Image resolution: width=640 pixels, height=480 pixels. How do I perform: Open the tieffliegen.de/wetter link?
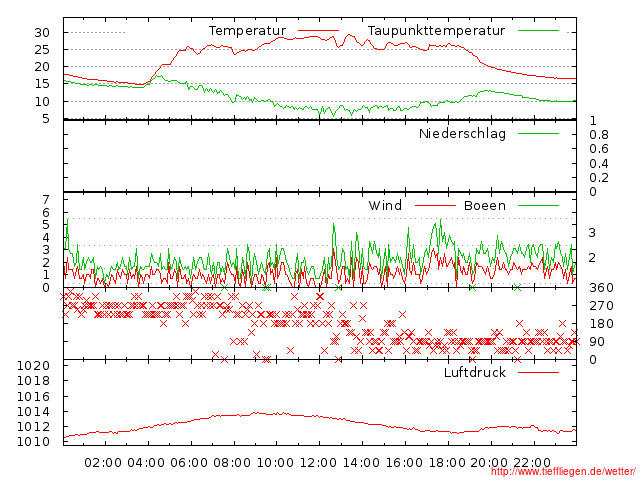point(563,471)
